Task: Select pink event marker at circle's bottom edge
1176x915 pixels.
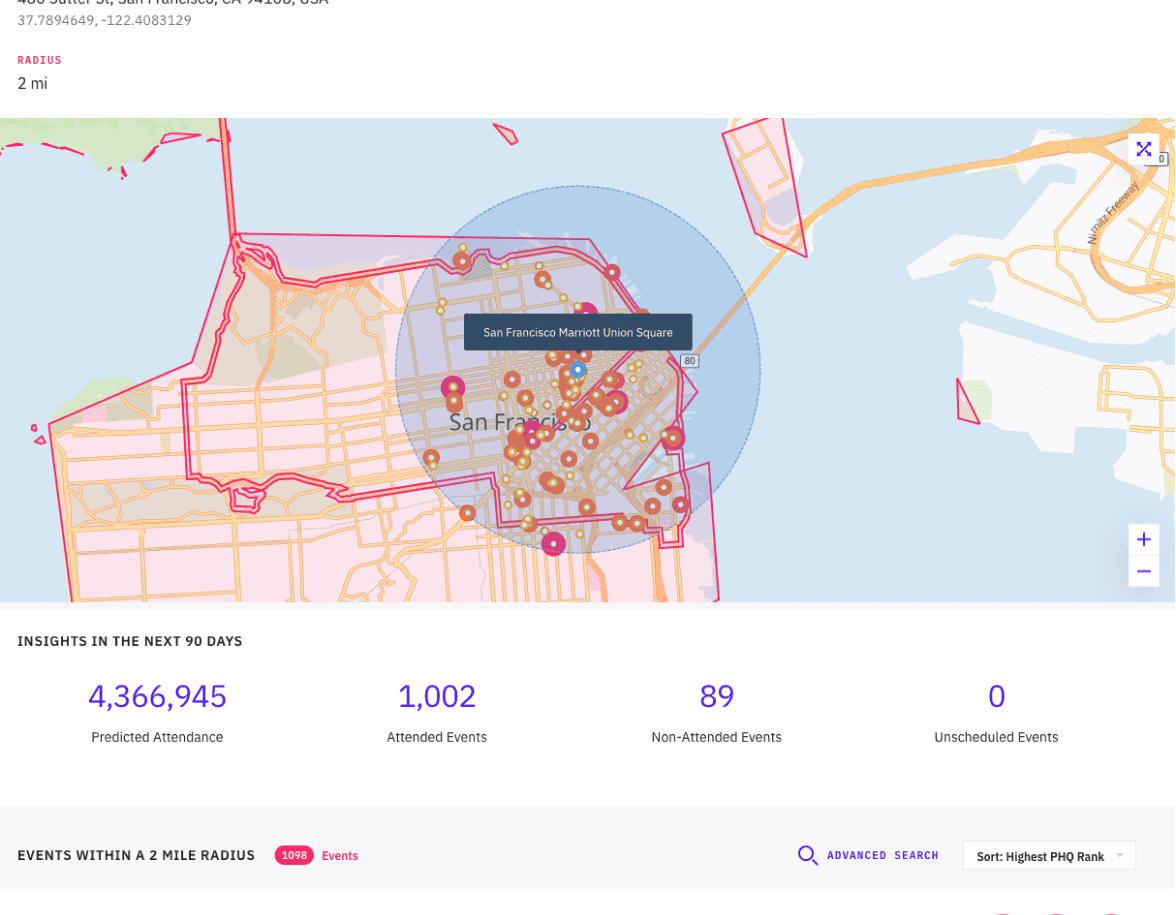Action: 553,543
